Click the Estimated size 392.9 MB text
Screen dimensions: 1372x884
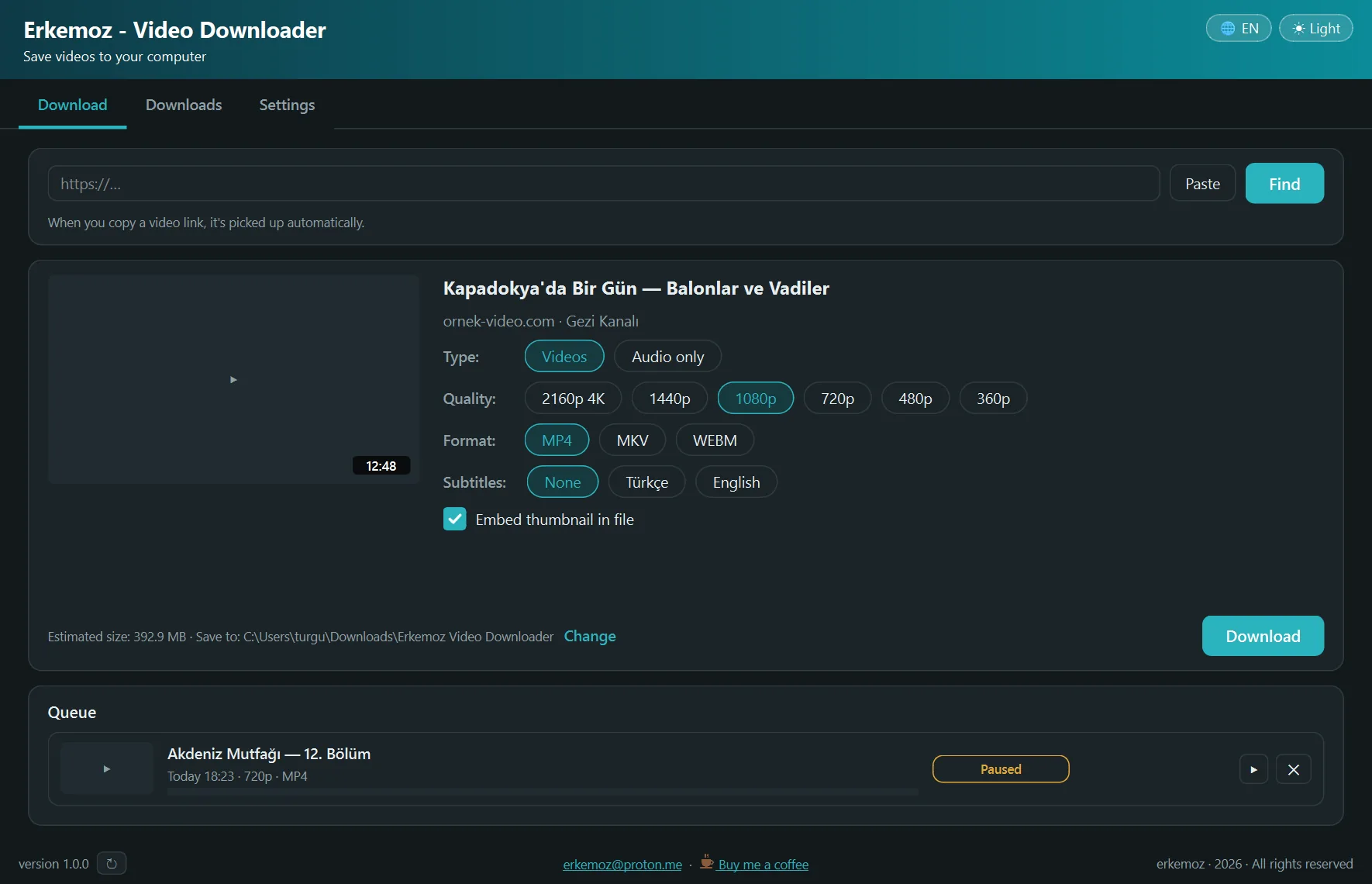pyautogui.click(x=117, y=637)
